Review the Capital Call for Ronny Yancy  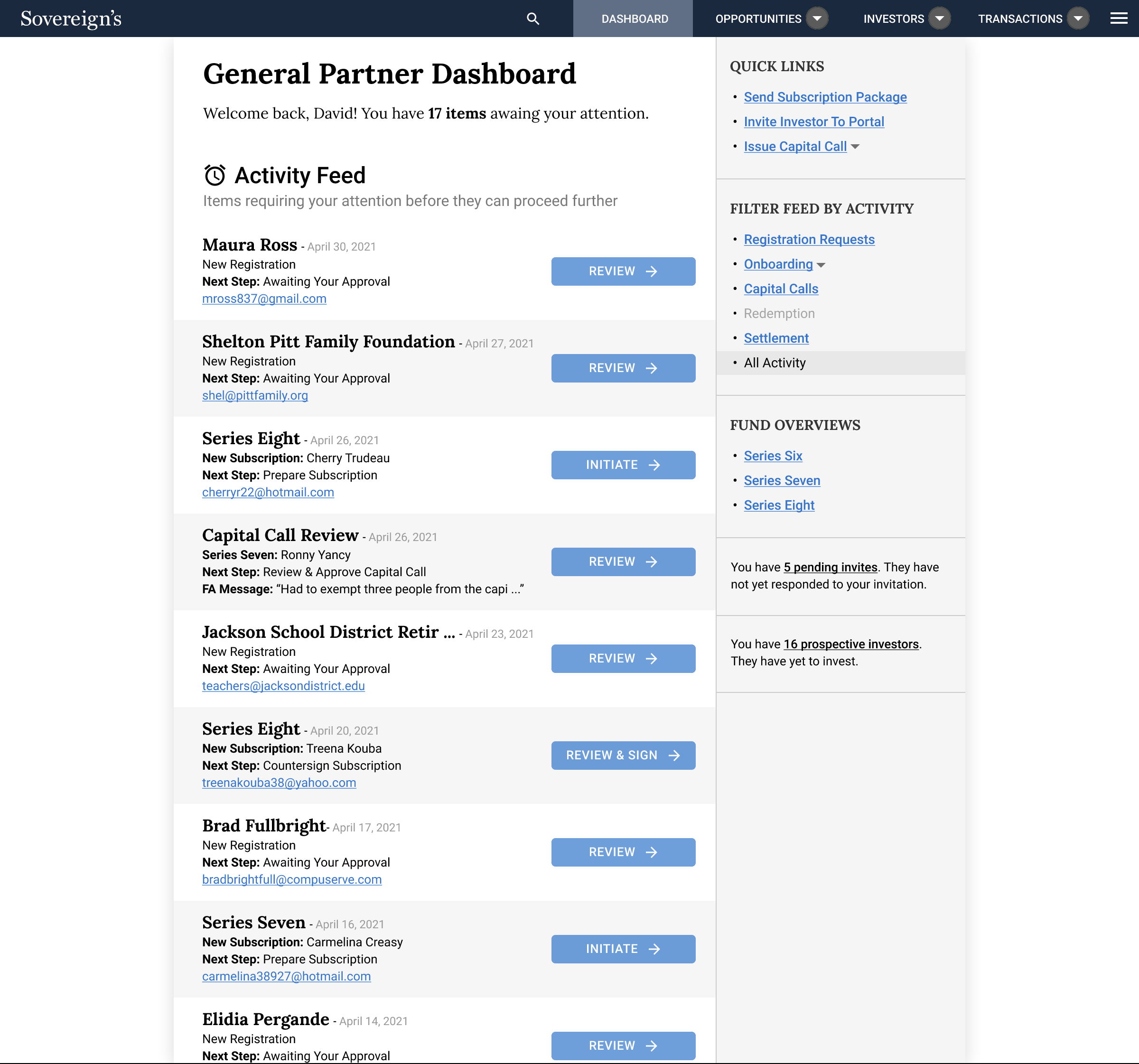click(623, 561)
